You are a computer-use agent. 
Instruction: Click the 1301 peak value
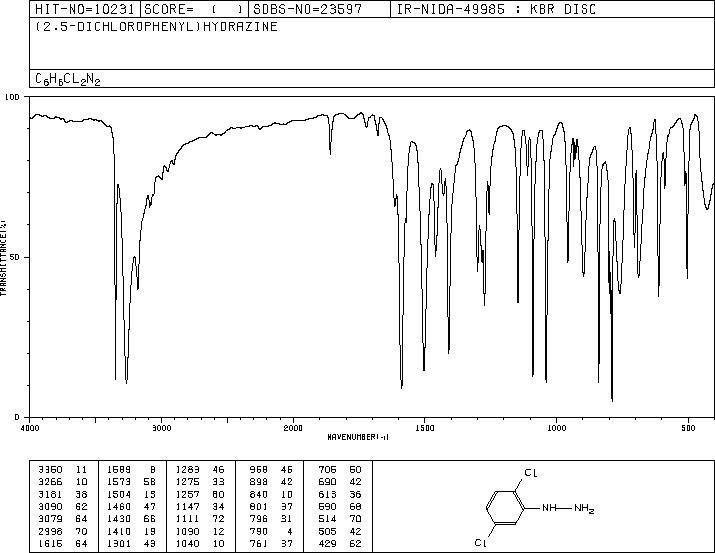tap(119, 543)
